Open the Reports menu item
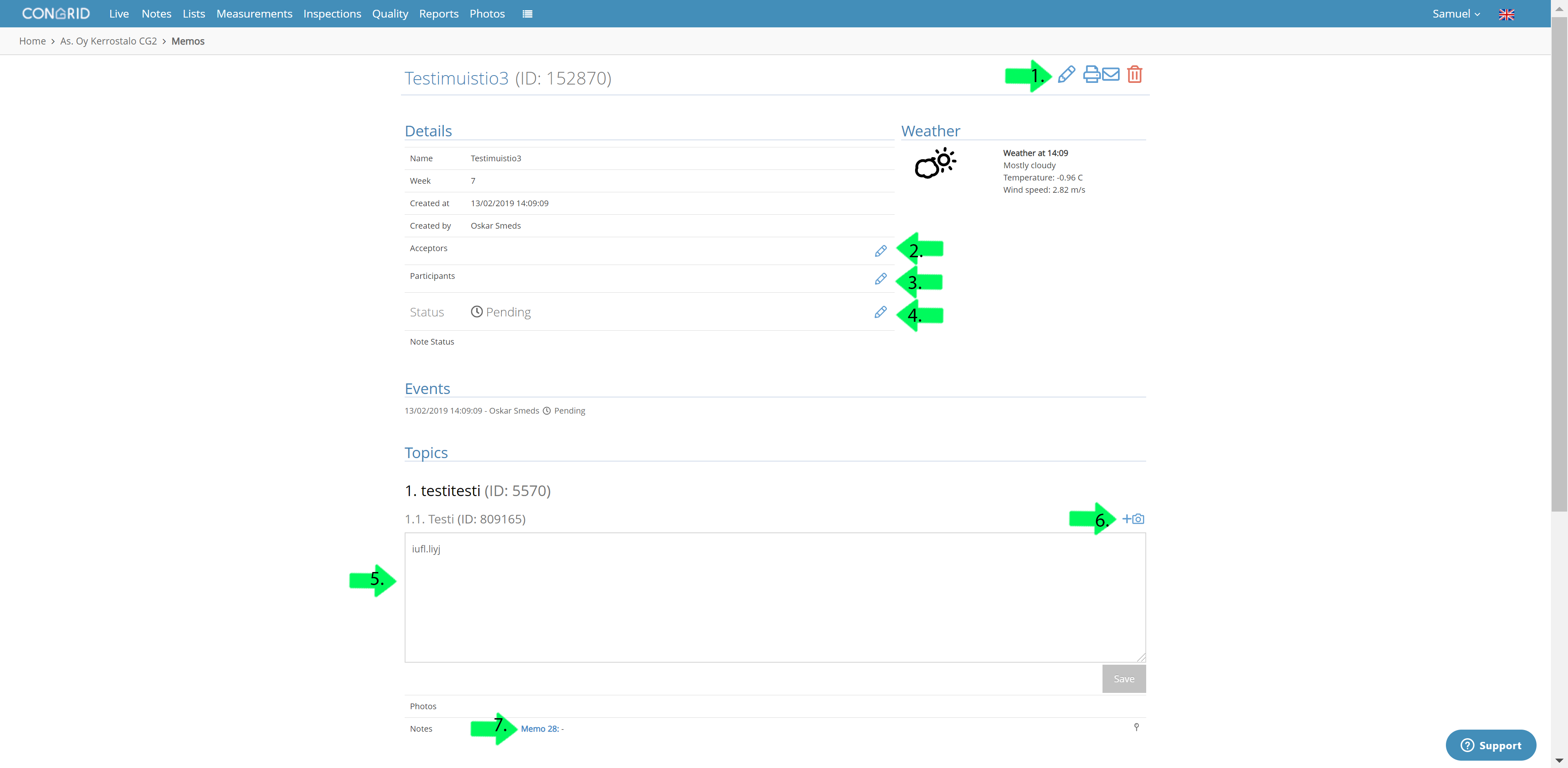Image resolution: width=1568 pixels, height=768 pixels. click(x=439, y=14)
